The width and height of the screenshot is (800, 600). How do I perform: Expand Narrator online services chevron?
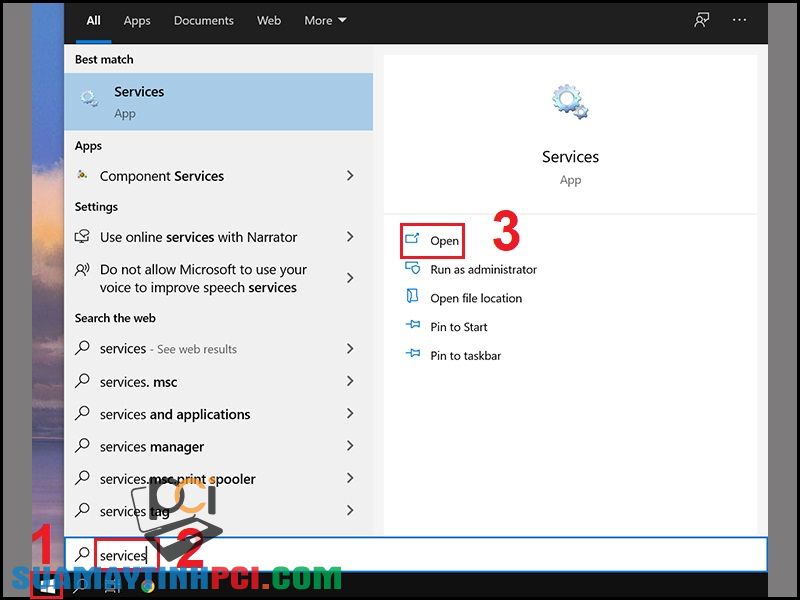pyautogui.click(x=350, y=237)
